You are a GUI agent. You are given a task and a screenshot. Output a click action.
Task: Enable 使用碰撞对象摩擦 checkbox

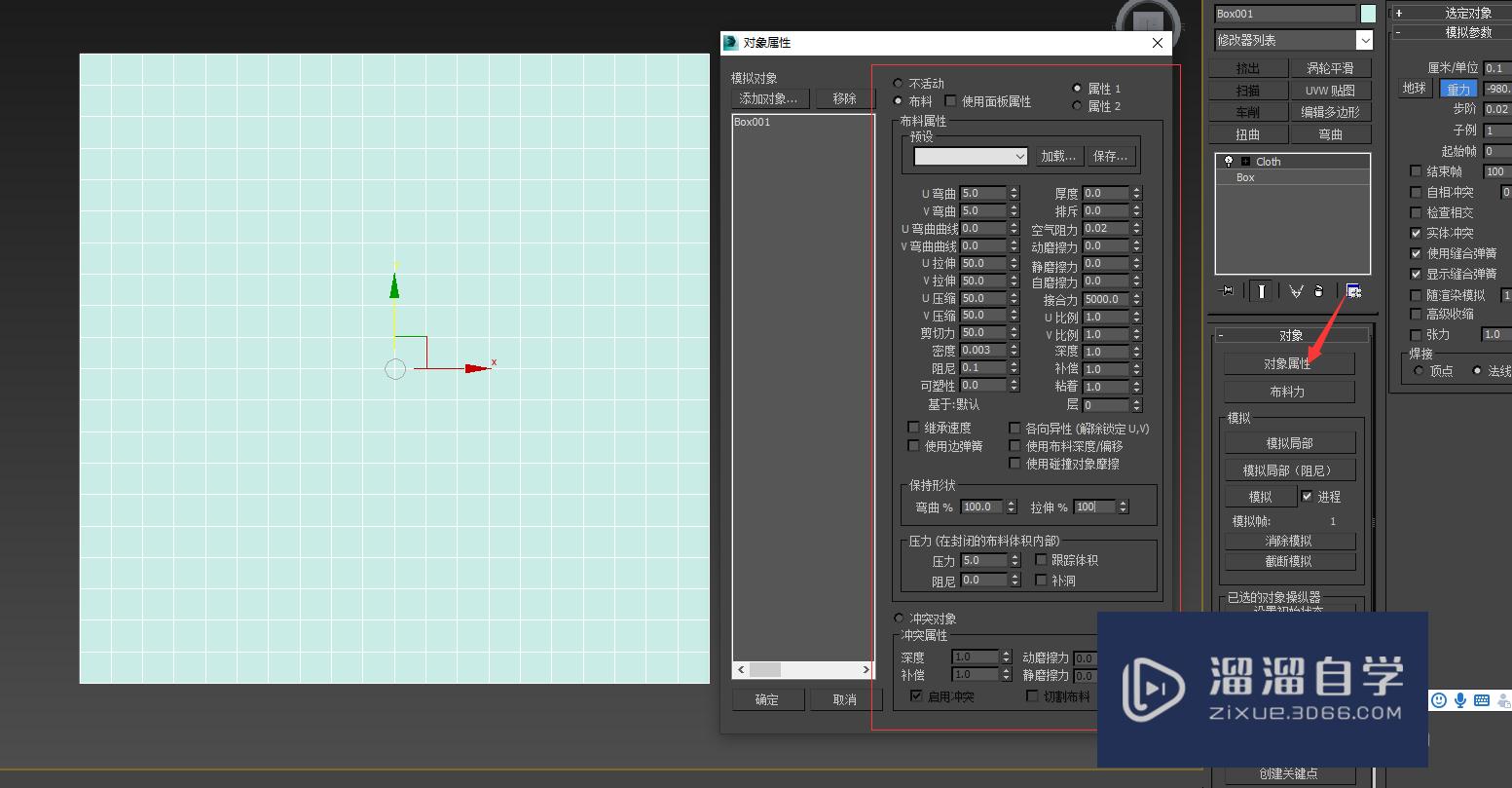(x=1014, y=464)
